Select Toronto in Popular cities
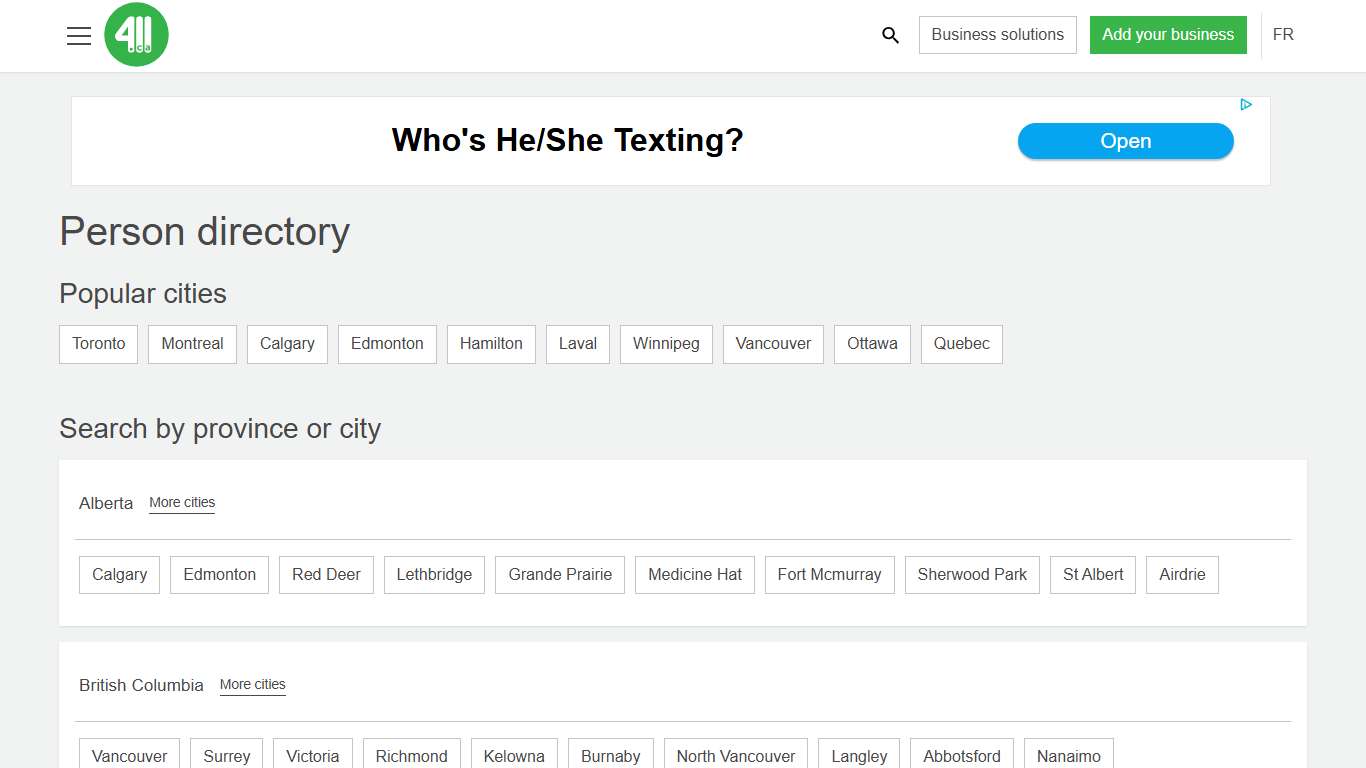Viewport: 1366px width, 768px height. tap(99, 344)
